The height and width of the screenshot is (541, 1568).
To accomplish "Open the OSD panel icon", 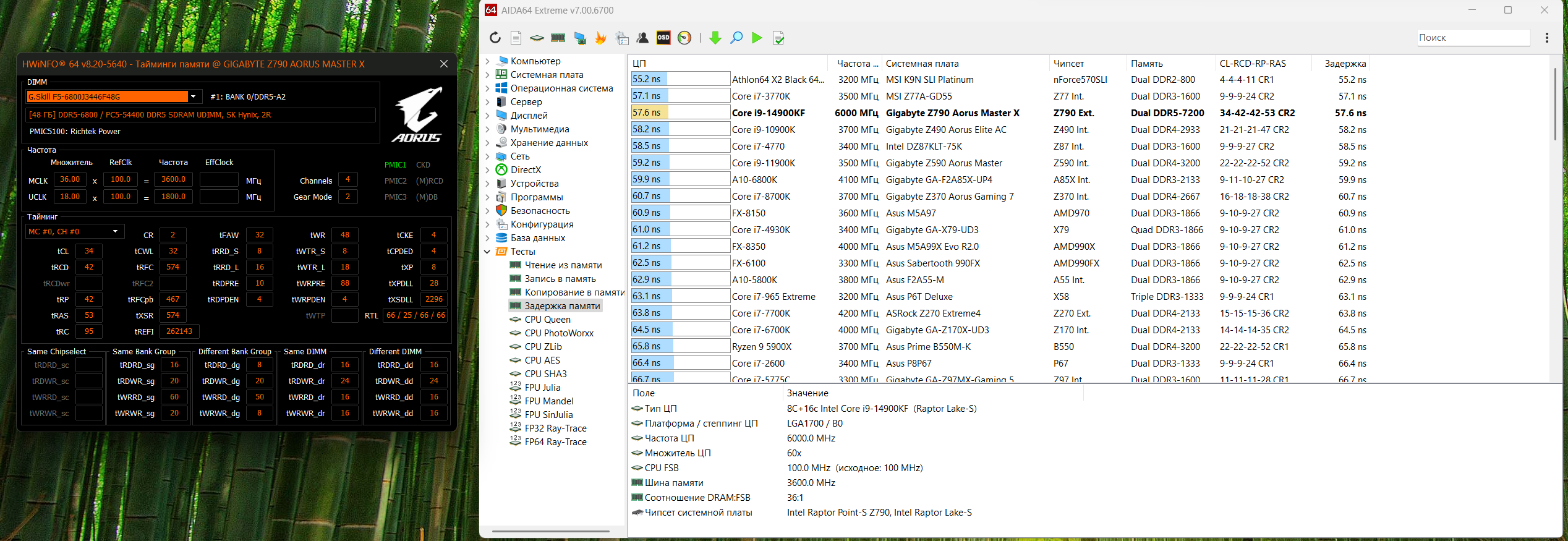I will click(x=663, y=38).
